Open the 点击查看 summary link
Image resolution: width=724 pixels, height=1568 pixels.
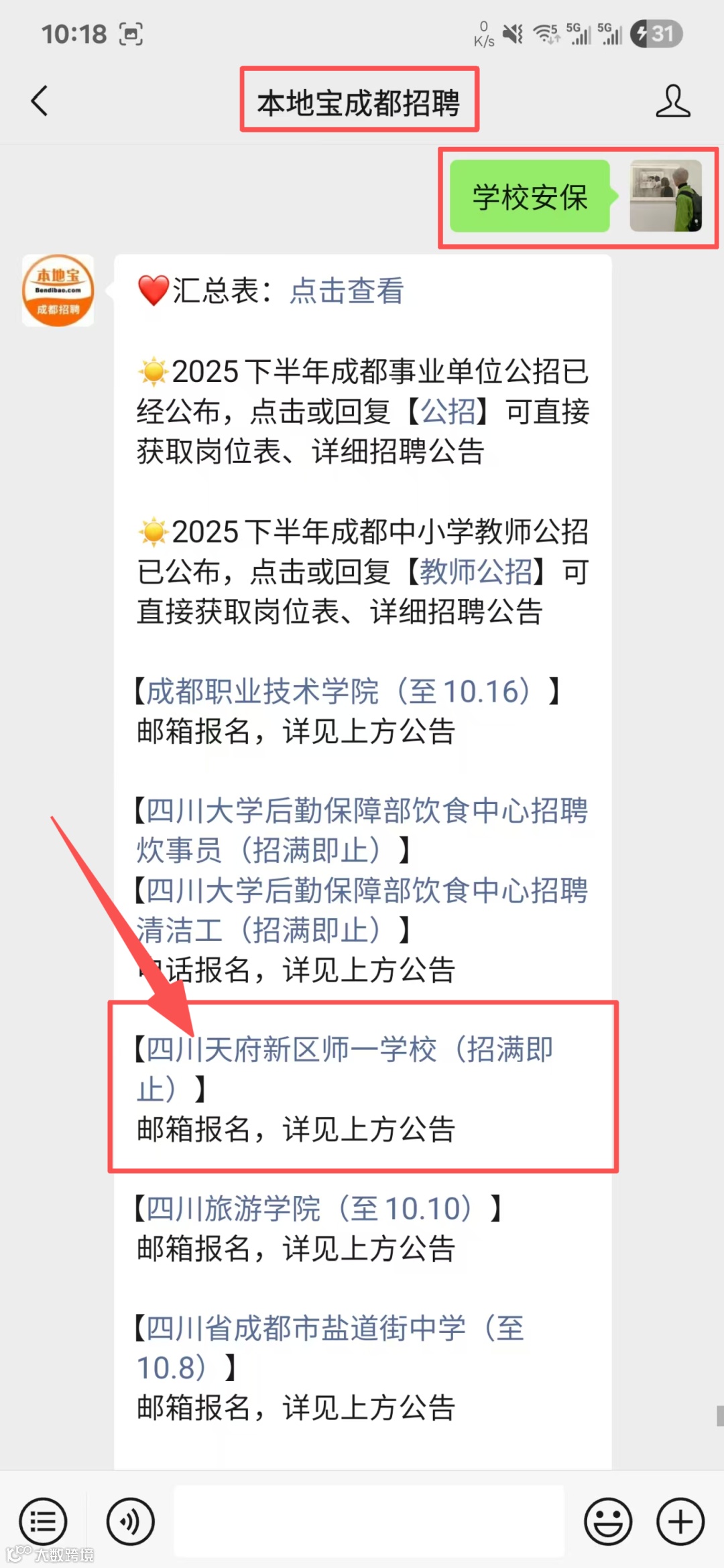[x=347, y=291]
